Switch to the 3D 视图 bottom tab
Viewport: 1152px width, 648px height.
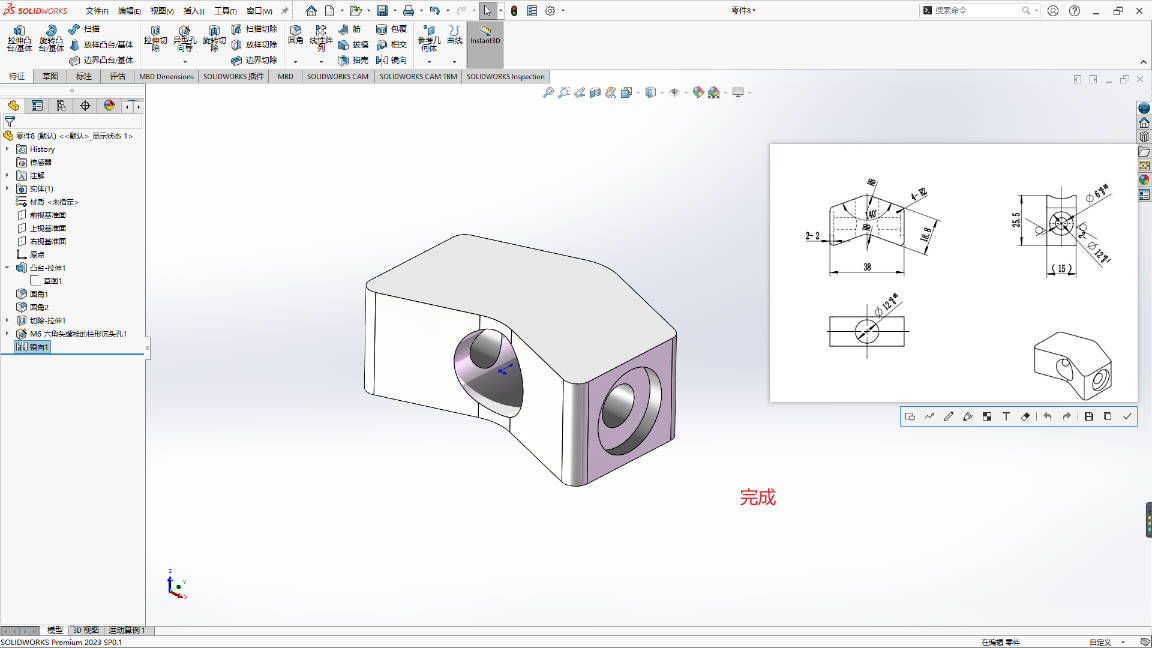(86, 630)
